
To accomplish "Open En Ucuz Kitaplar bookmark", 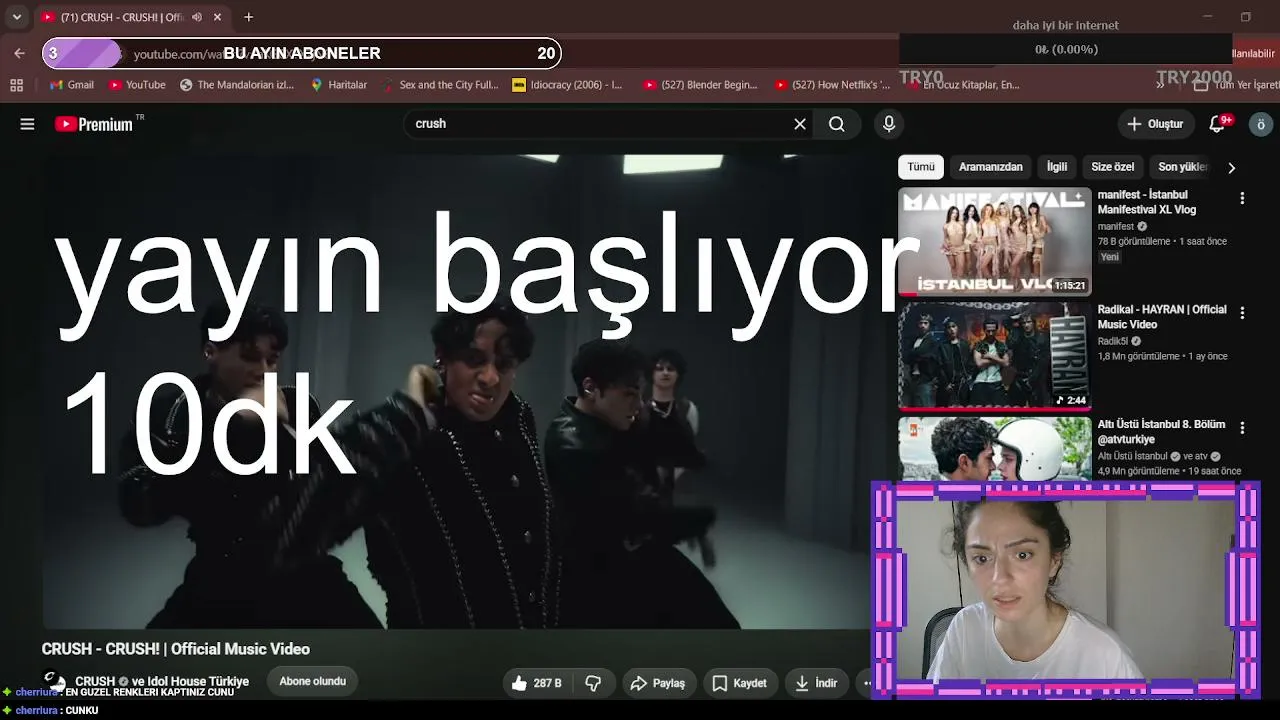I will (x=962, y=85).
